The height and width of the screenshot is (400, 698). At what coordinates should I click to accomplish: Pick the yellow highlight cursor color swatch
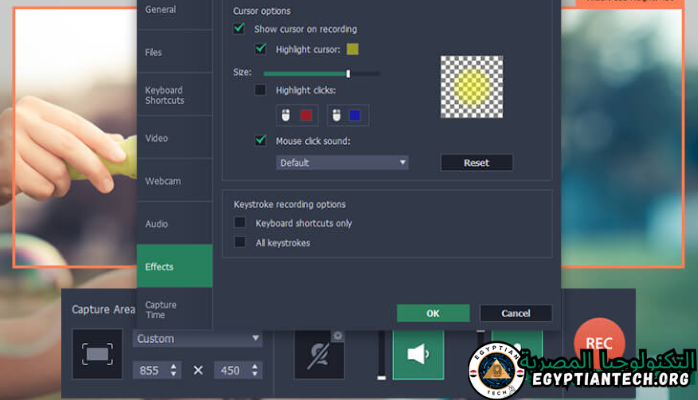coord(352,49)
